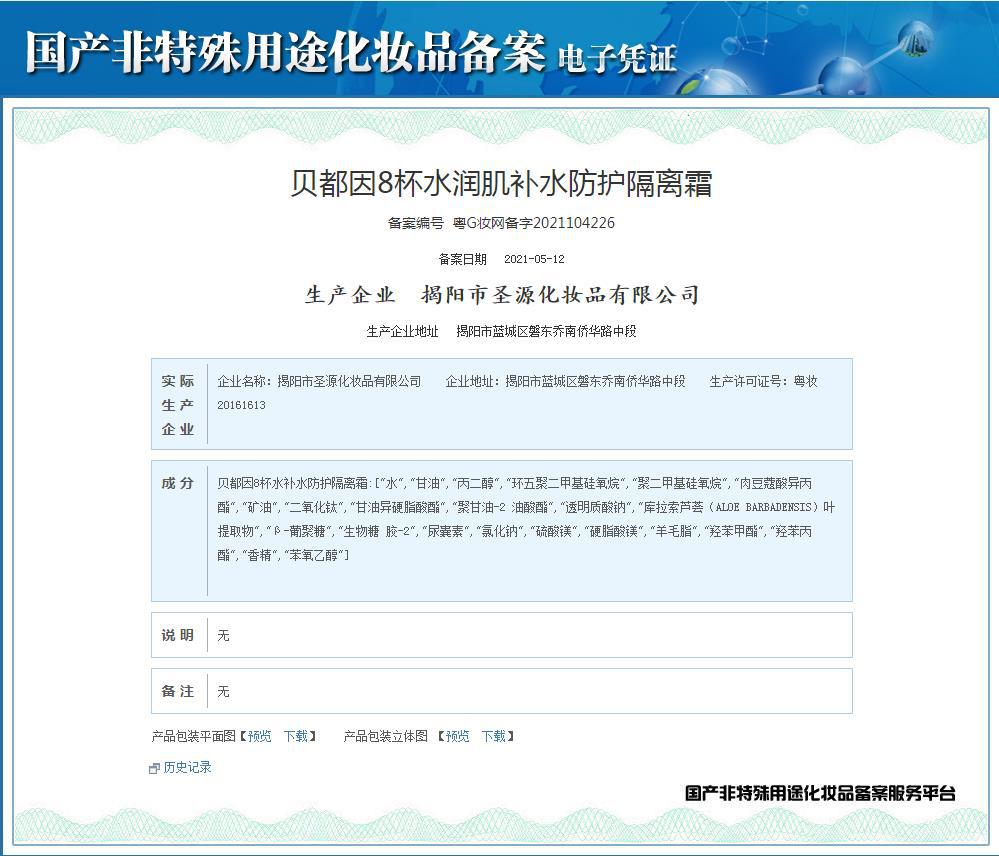Click the 实际生产企业 row label

click(x=177, y=404)
